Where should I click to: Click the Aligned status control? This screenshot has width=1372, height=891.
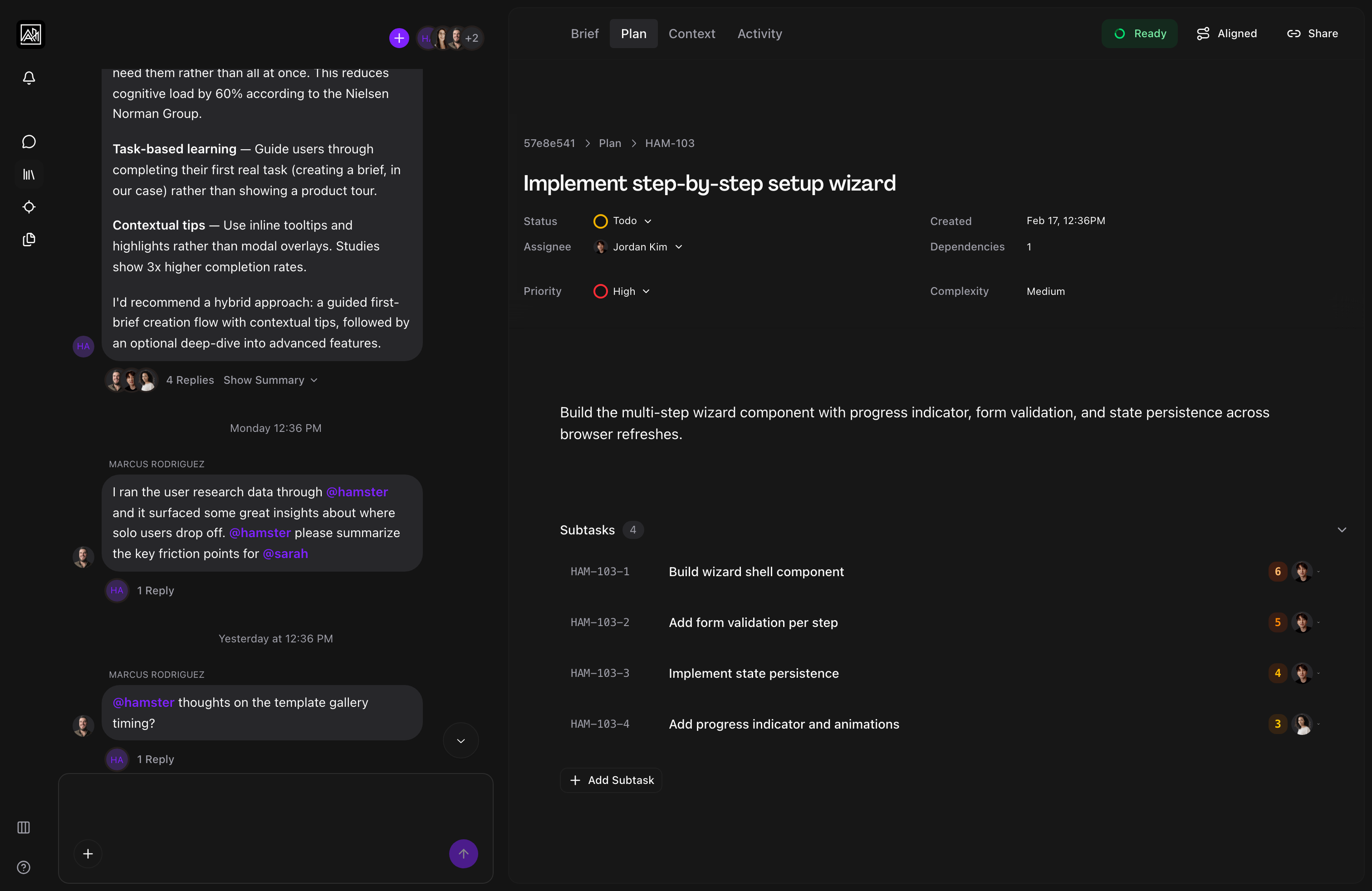pos(1227,34)
